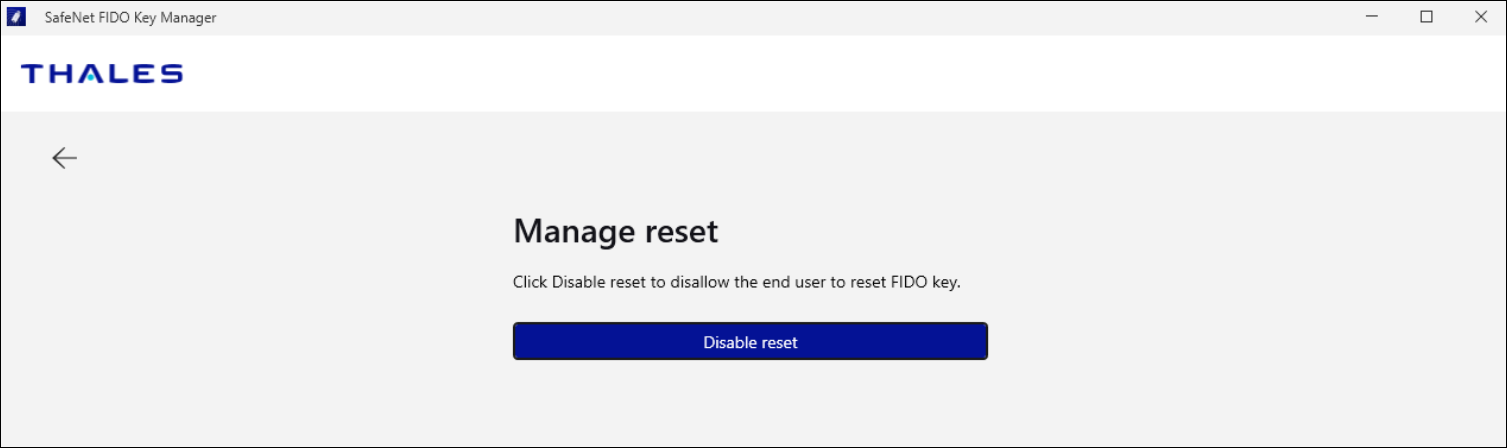Click the first word "Click" of the description
The width and height of the screenshot is (1507, 448).
pos(530,283)
